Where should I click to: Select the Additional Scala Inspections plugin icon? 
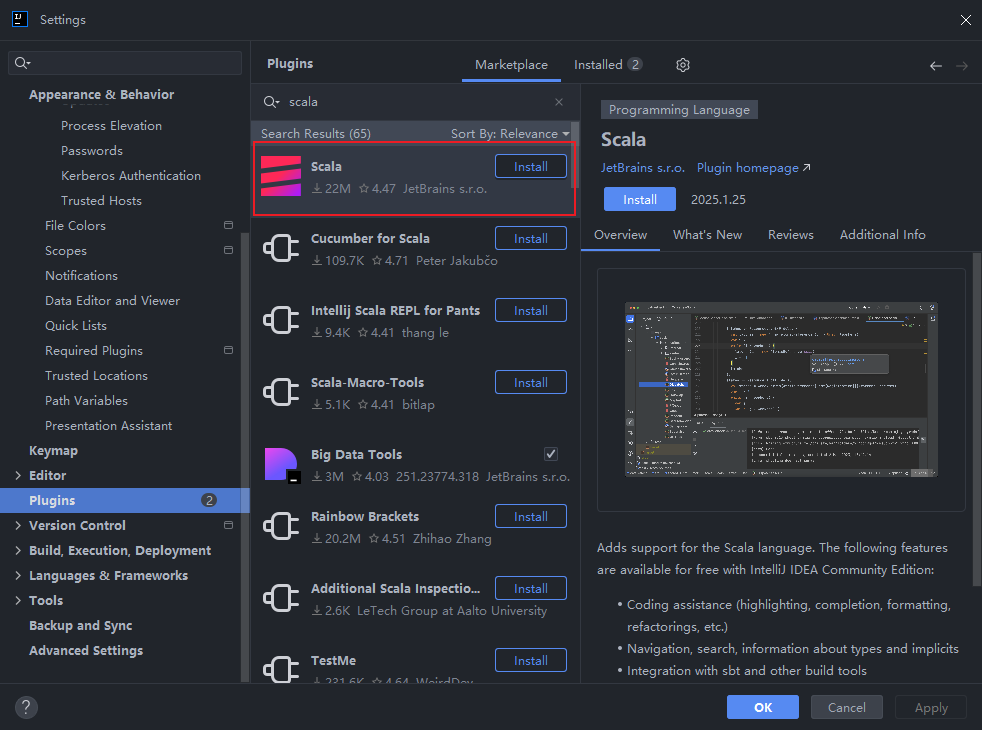[281, 598]
